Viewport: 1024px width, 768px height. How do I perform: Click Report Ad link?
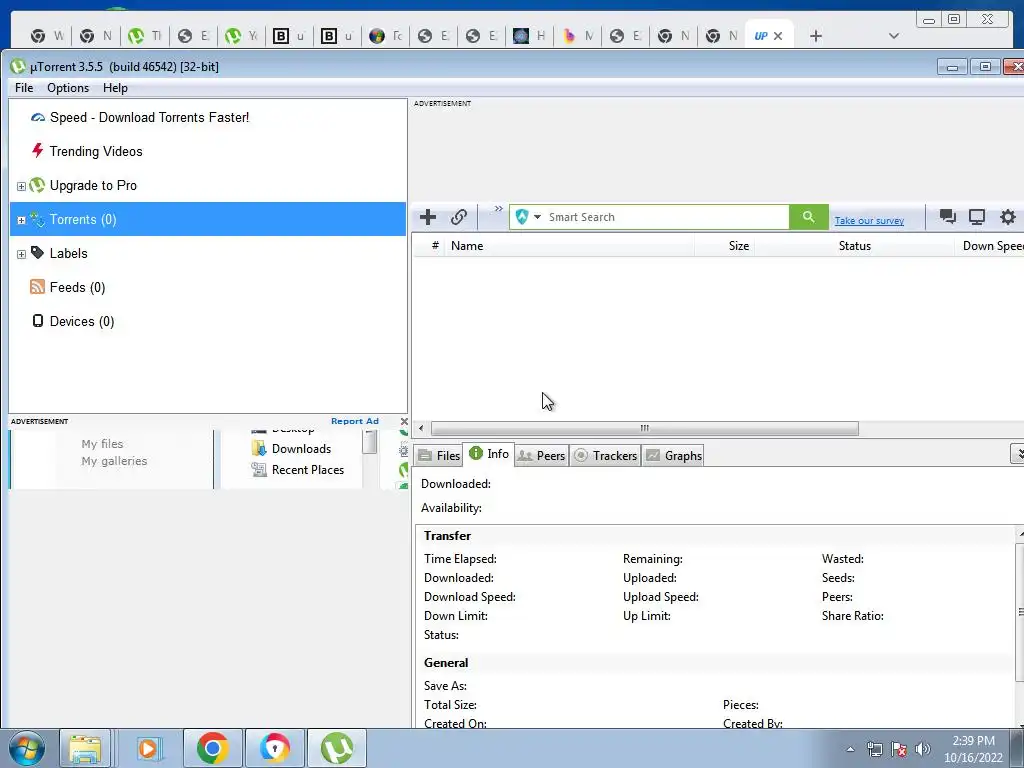coord(355,421)
